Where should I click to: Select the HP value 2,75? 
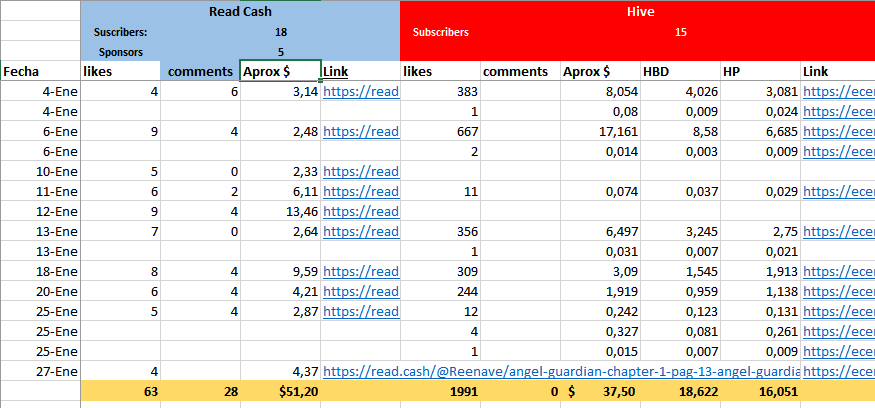pyautogui.click(x=761, y=231)
